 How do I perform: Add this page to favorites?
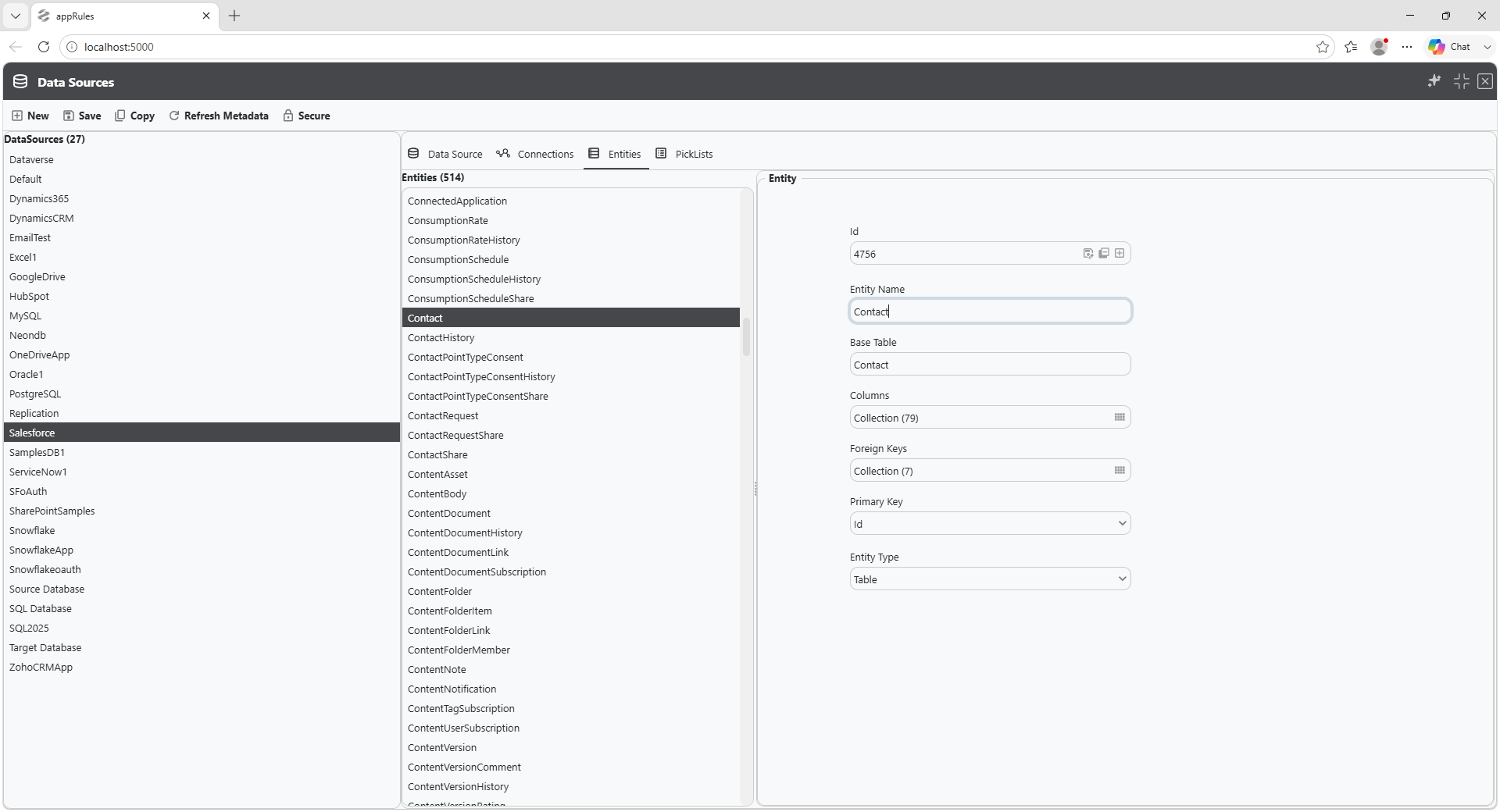tap(1323, 47)
